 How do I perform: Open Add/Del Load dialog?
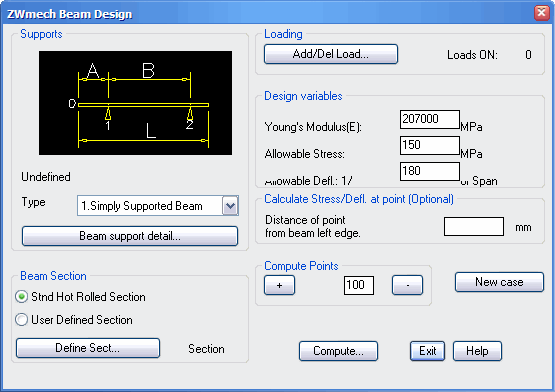point(331,54)
